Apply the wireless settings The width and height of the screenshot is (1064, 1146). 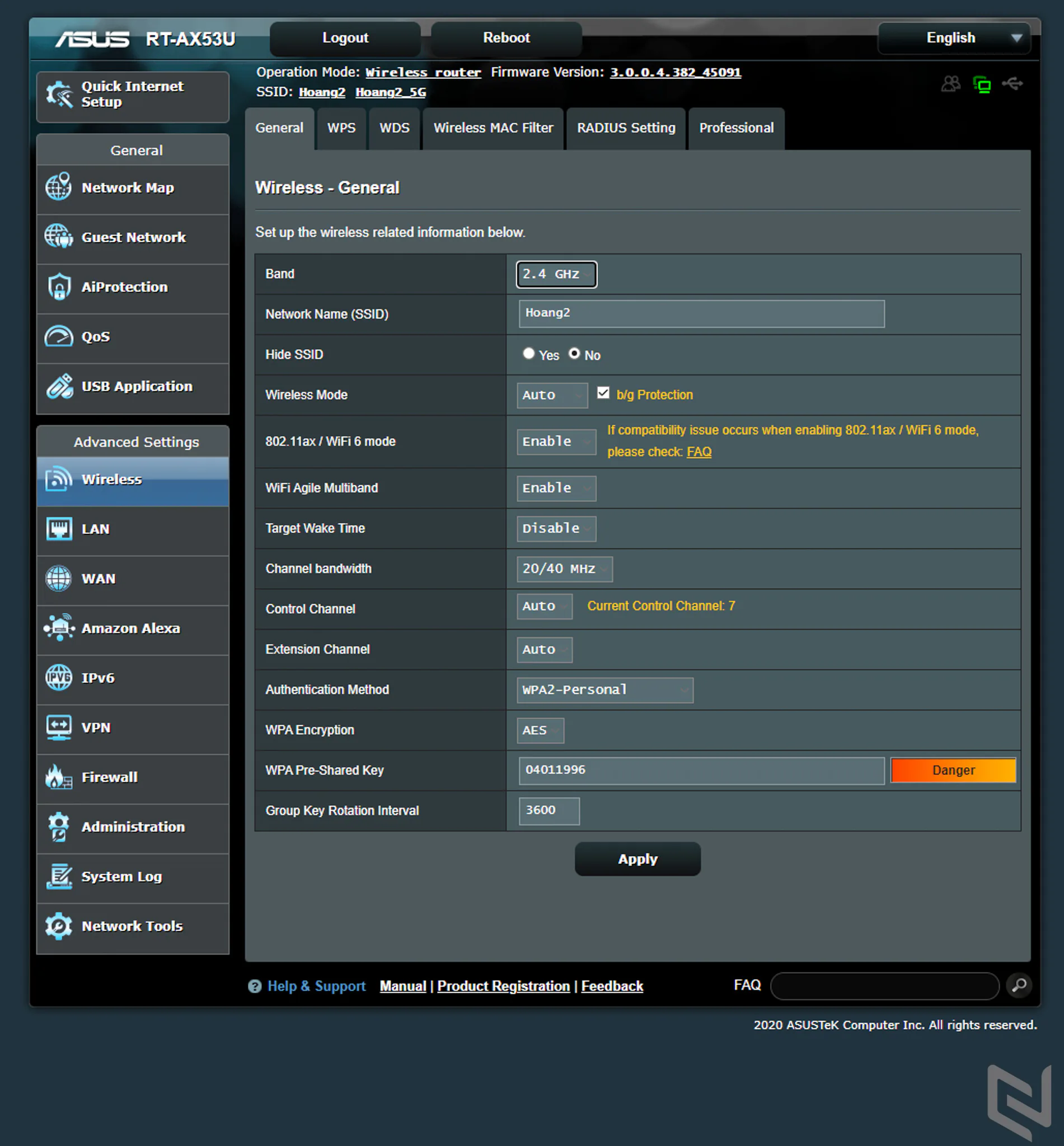tap(638, 859)
